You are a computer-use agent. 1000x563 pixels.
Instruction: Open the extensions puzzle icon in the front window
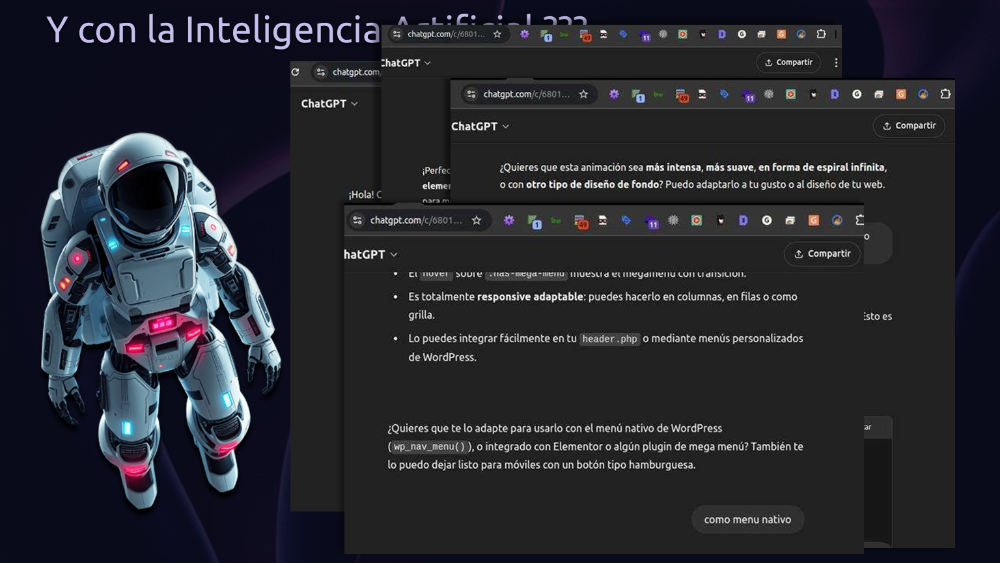pyautogui.click(x=859, y=220)
